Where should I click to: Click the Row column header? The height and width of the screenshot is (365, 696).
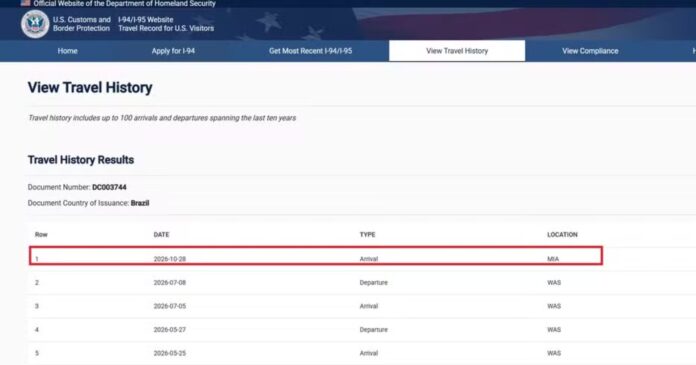click(41, 234)
